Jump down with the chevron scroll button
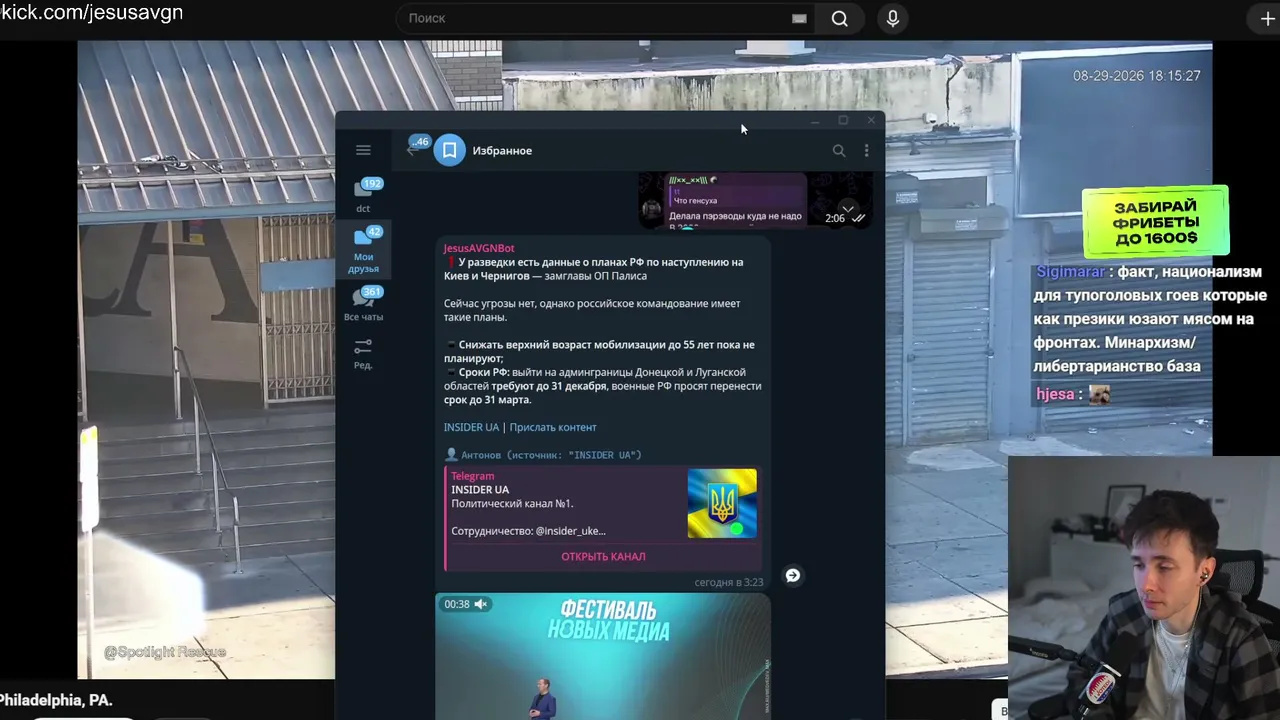Viewport: 1280px width, 720px height. coord(848,207)
